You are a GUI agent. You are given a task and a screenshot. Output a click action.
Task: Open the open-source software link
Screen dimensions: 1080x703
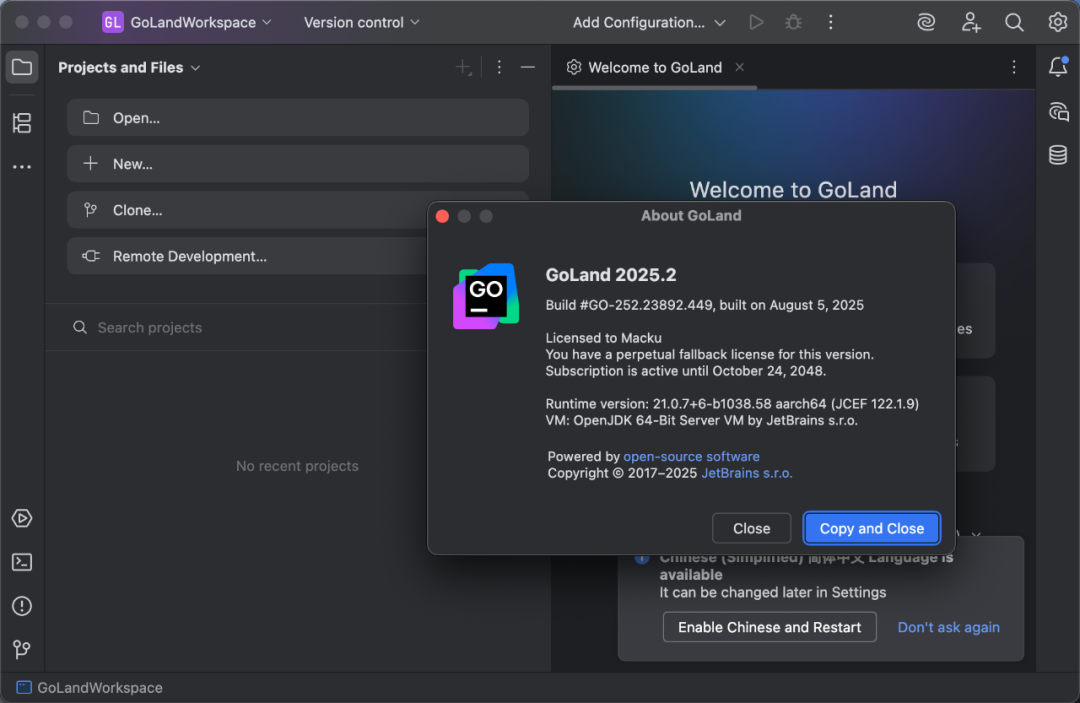tap(692, 457)
